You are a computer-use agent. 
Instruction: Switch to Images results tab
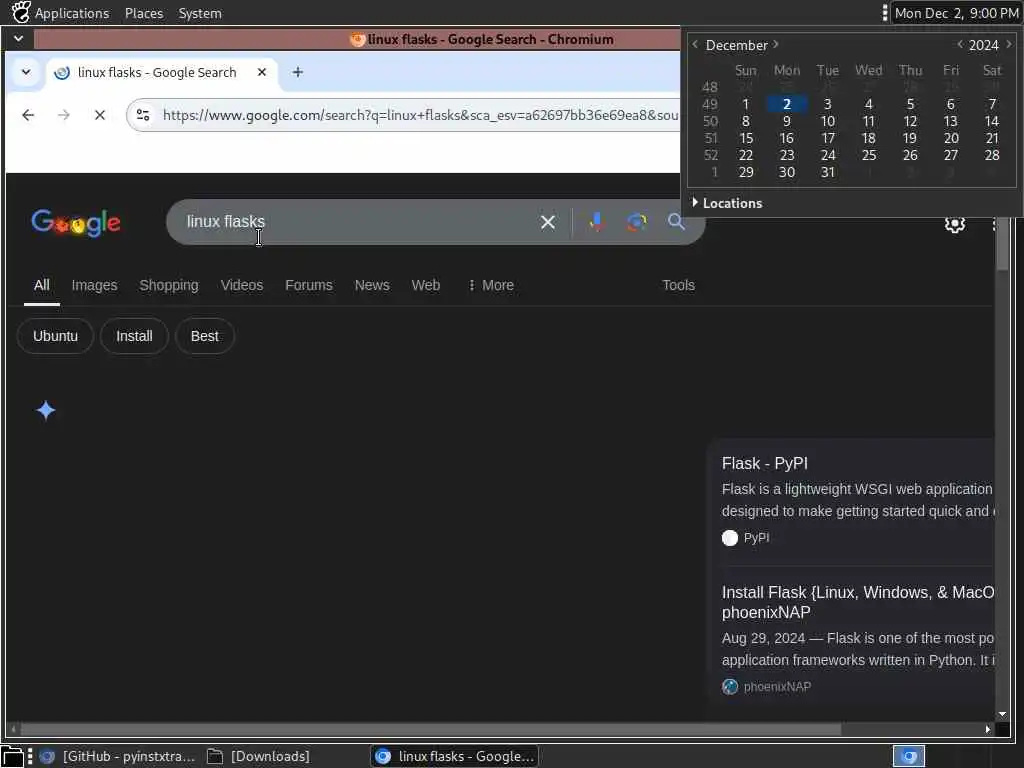[95, 285]
